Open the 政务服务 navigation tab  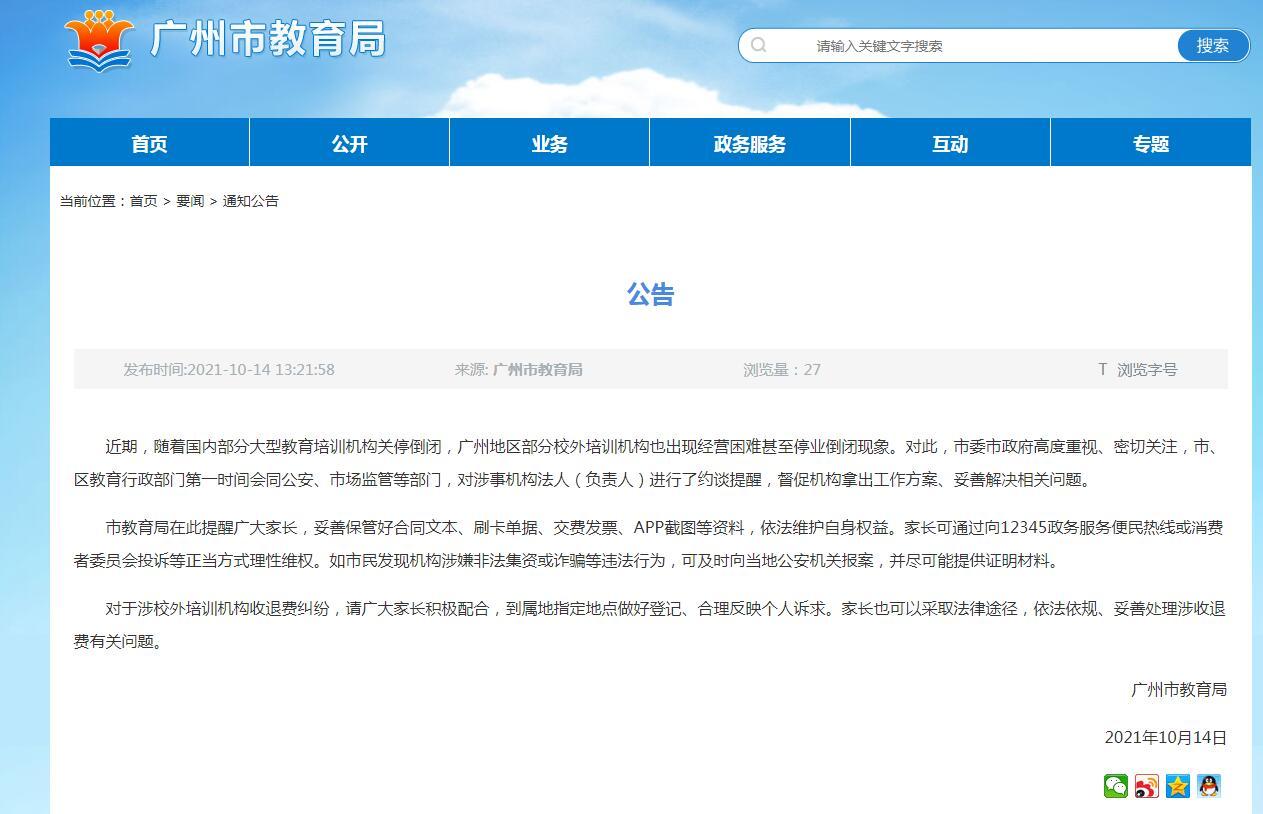(x=750, y=143)
